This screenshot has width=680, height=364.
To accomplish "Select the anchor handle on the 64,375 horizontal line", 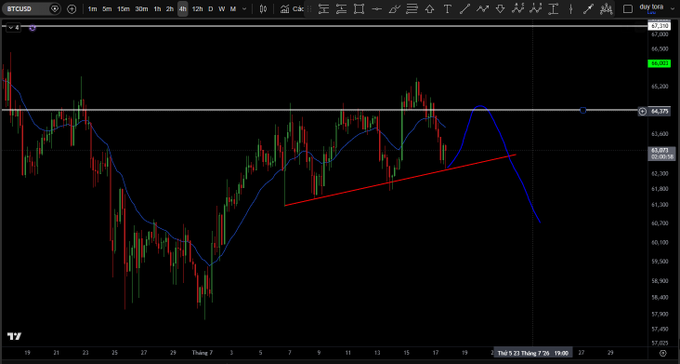I will pyautogui.click(x=583, y=110).
